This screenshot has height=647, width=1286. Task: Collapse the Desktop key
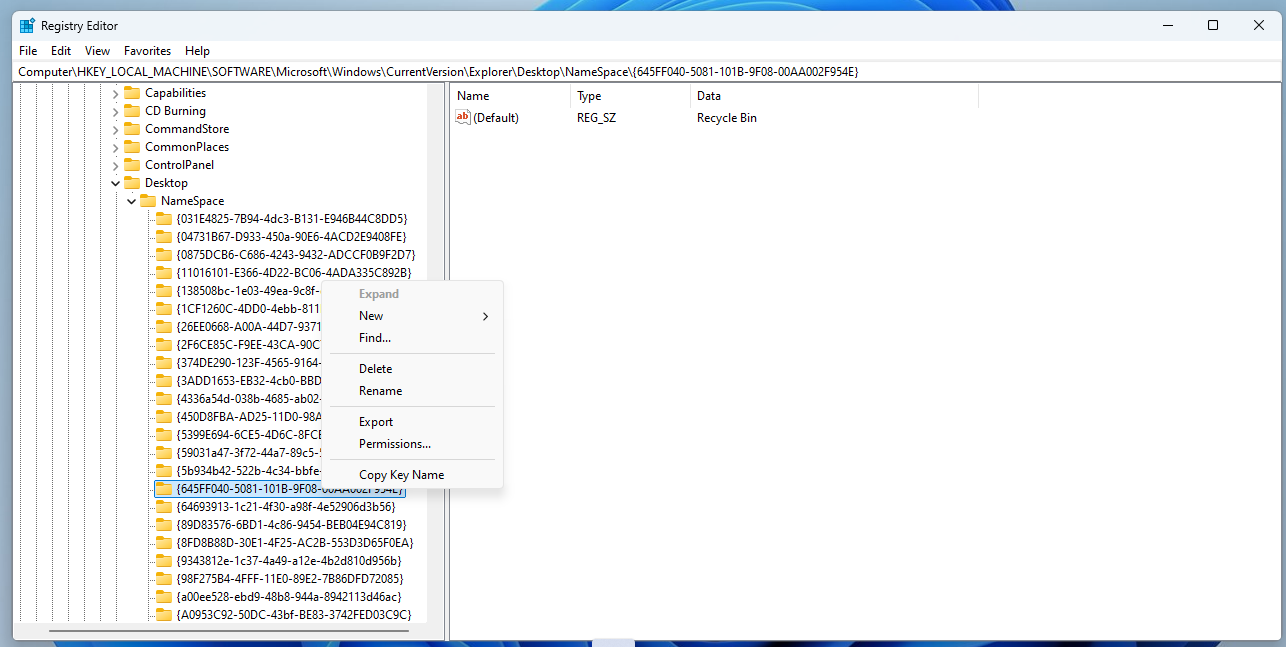(x=115, y=183)
